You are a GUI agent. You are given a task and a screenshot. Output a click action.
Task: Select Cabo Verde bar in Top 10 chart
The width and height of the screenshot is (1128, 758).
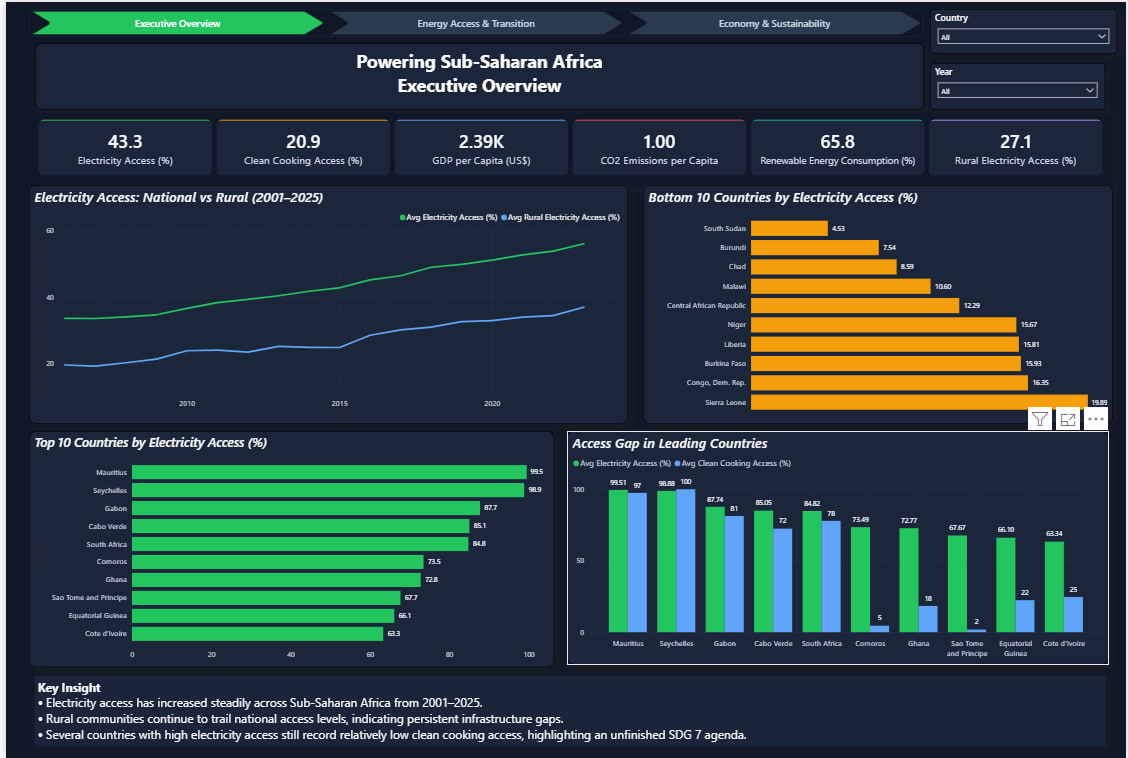(301, 526)
